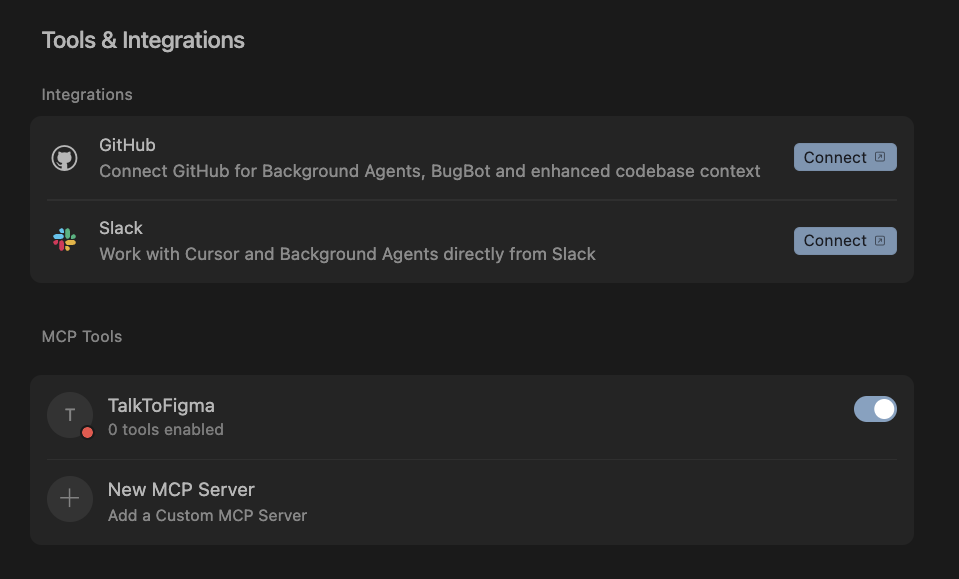
Task: Click the 'MCP Tools' section label
Action: pyautogui.click(x=82, y=336)
